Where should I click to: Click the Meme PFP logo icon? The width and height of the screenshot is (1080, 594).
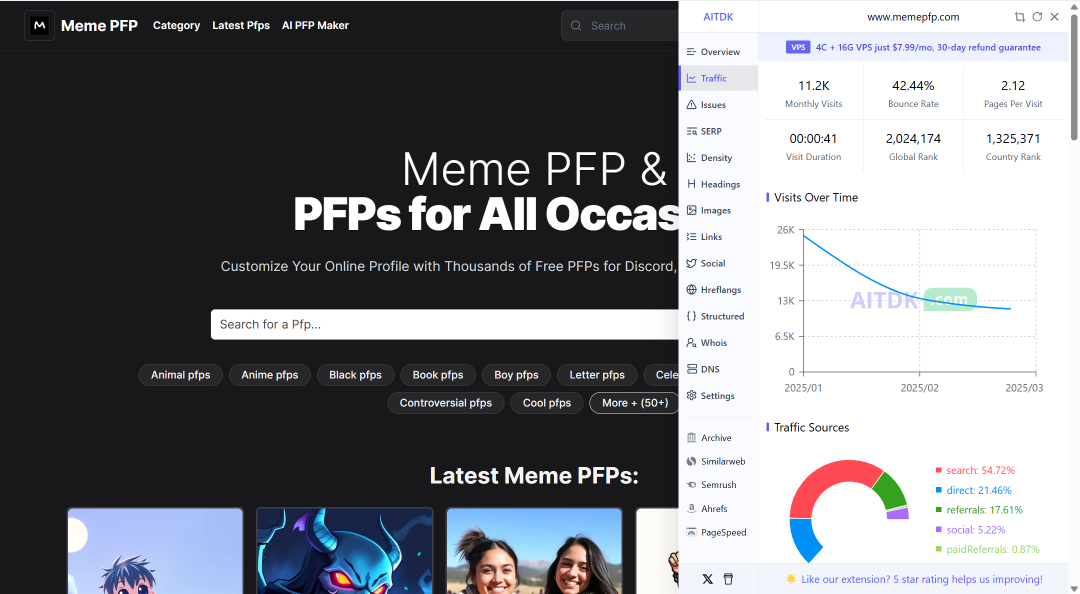(x=40, y=25)
